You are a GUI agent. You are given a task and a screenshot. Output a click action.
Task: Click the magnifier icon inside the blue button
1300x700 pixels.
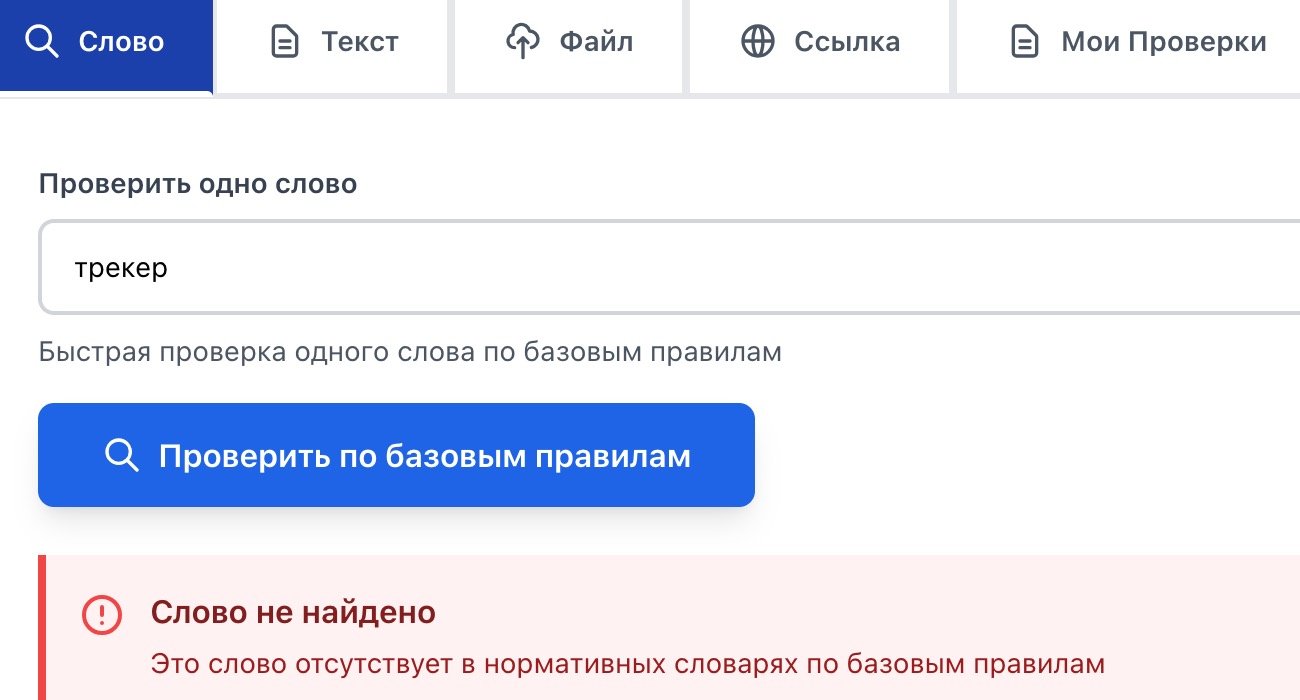(121, 456)
